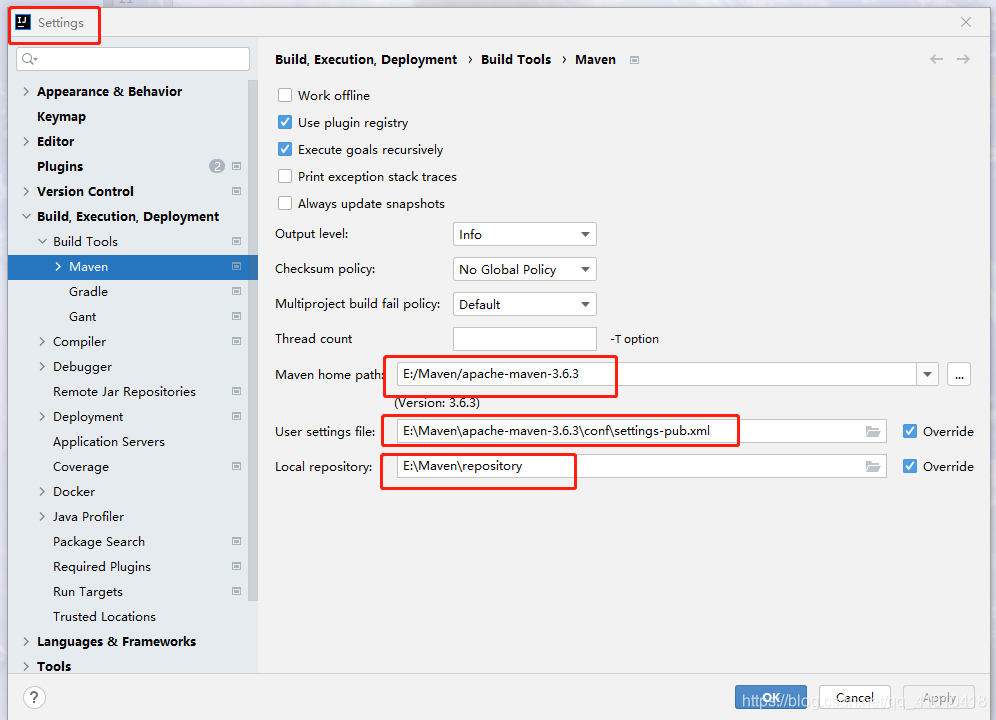Collapse the Build Tools node
Image resolution: width=996 pixels, height=720 pixels.
pyautogui.click(x=42, y=241)
